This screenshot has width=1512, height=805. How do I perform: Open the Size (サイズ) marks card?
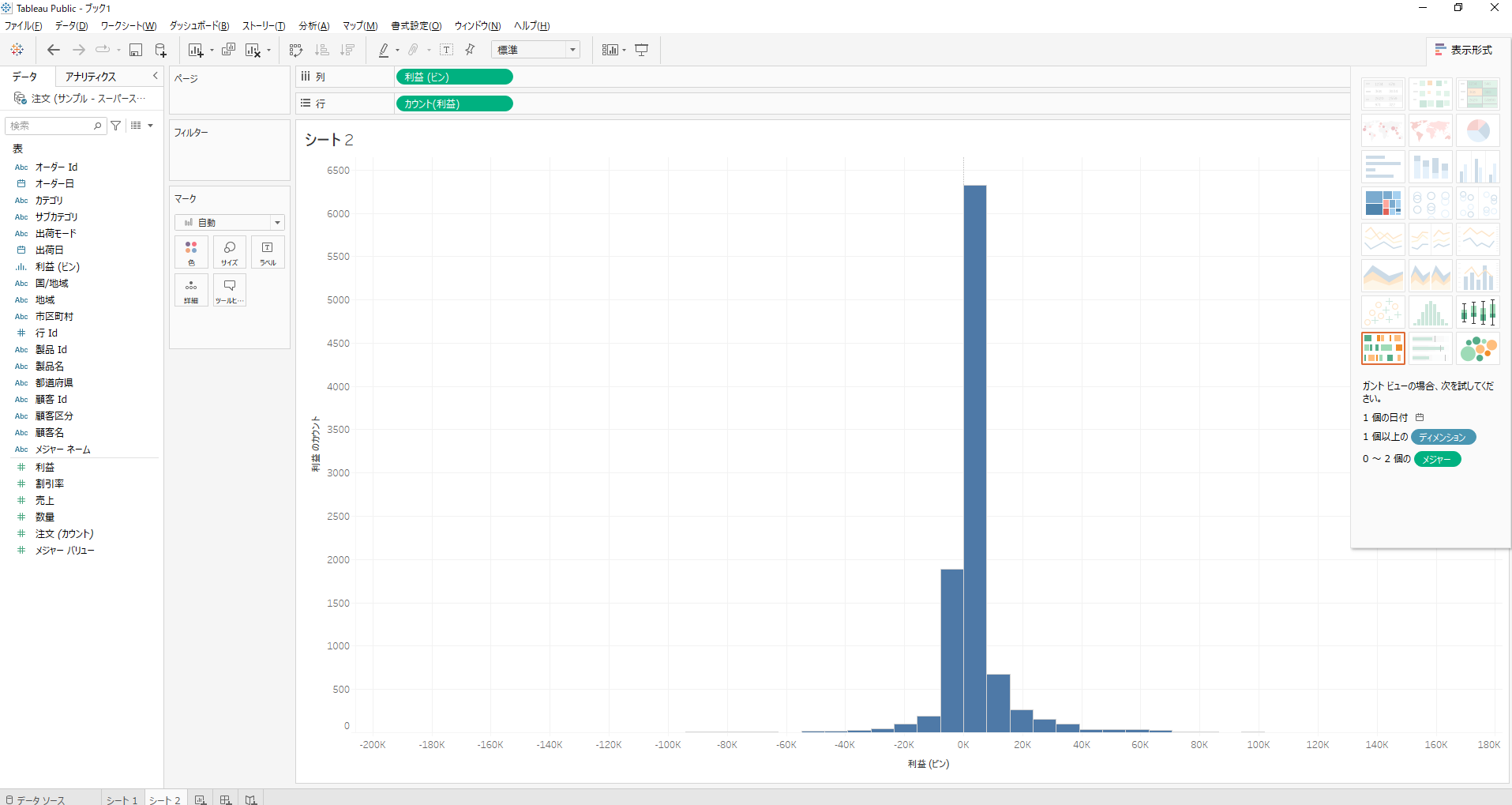(x=229, y=253)
